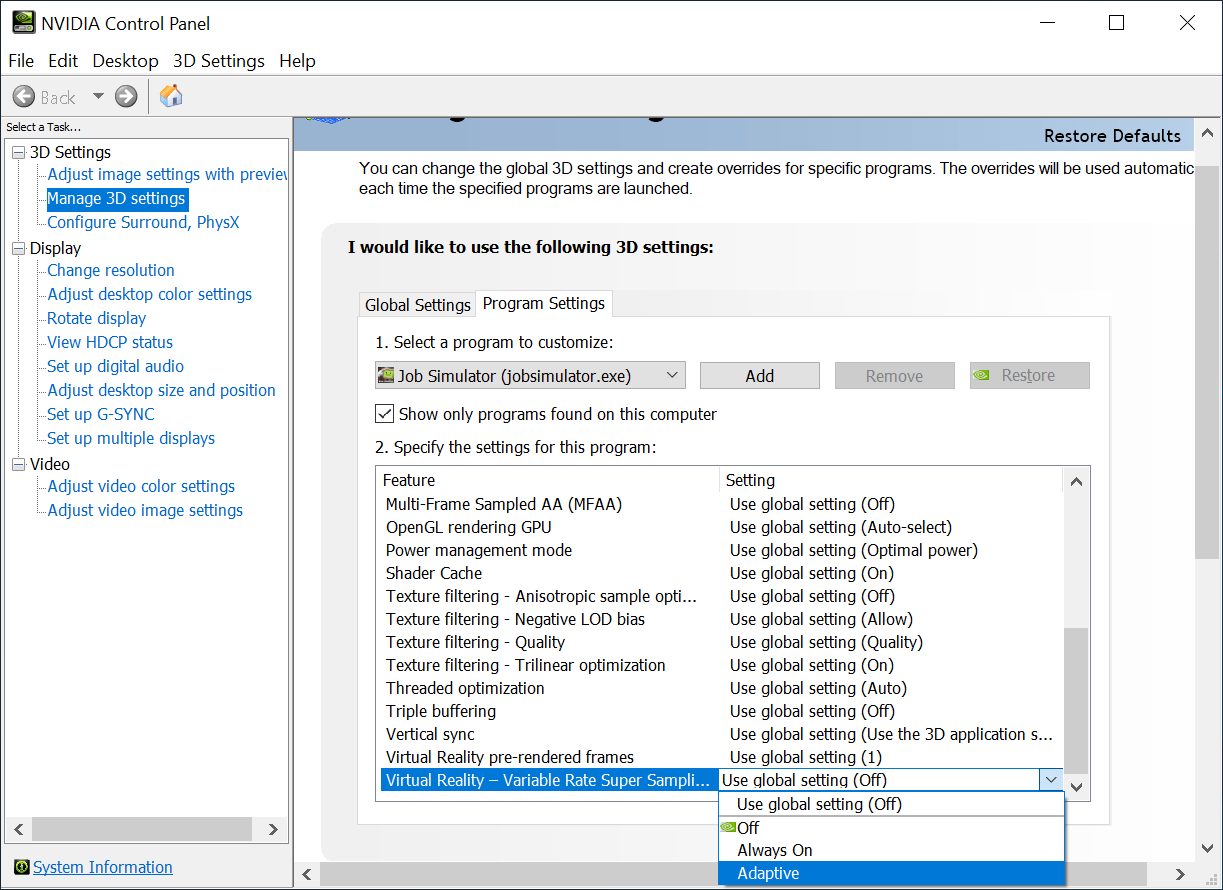The width and height of the screenshot is (1223, 890).
Task: Click the NVIDIA Control Panel title icon
Action: [22, 22]
